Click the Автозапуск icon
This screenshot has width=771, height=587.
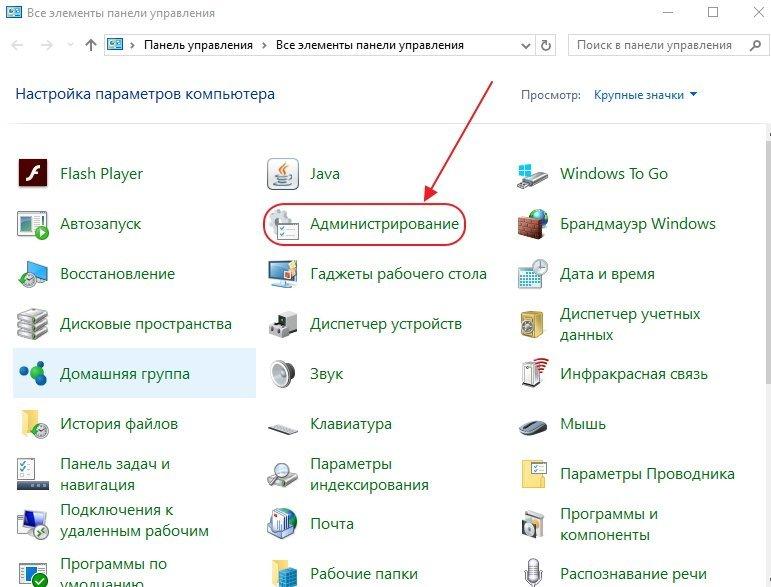pos(33,225)
